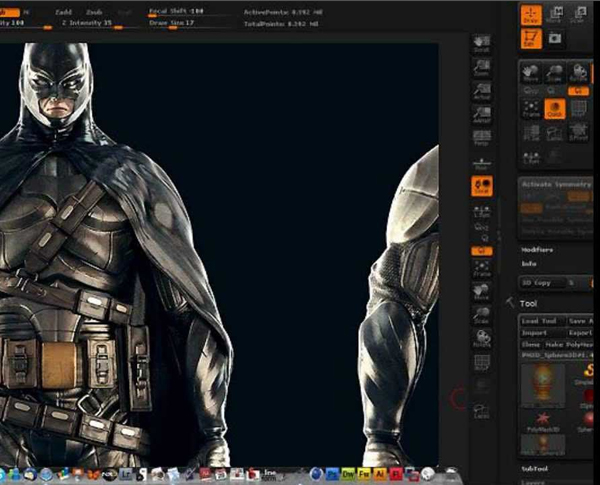Click the Activate Symmetry button
The width and height of the screenshot is (600, 485).
556,185
